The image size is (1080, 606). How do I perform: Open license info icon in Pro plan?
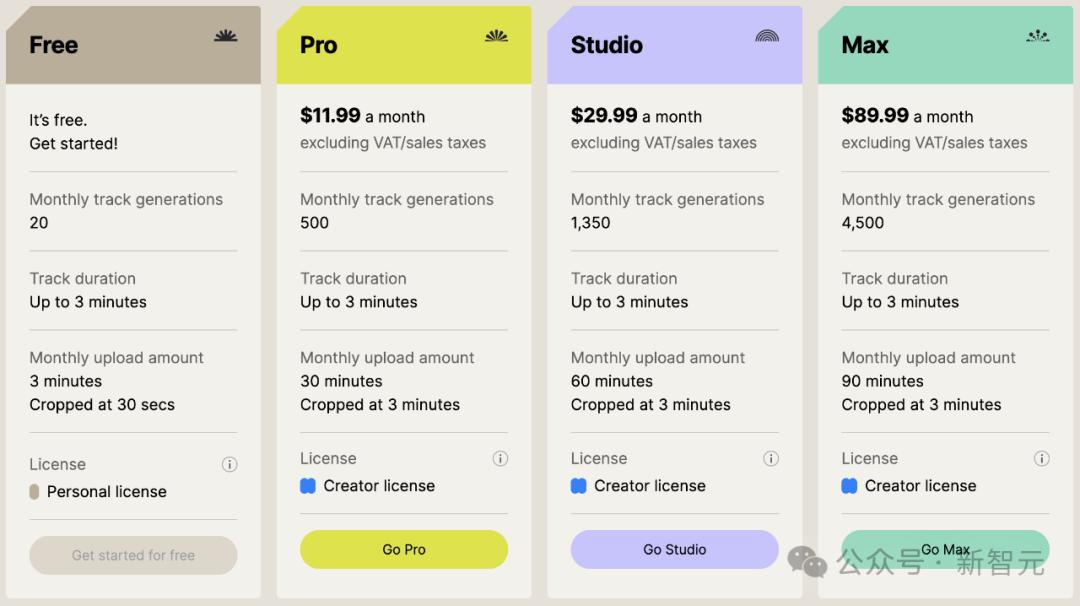pos(500,458)
